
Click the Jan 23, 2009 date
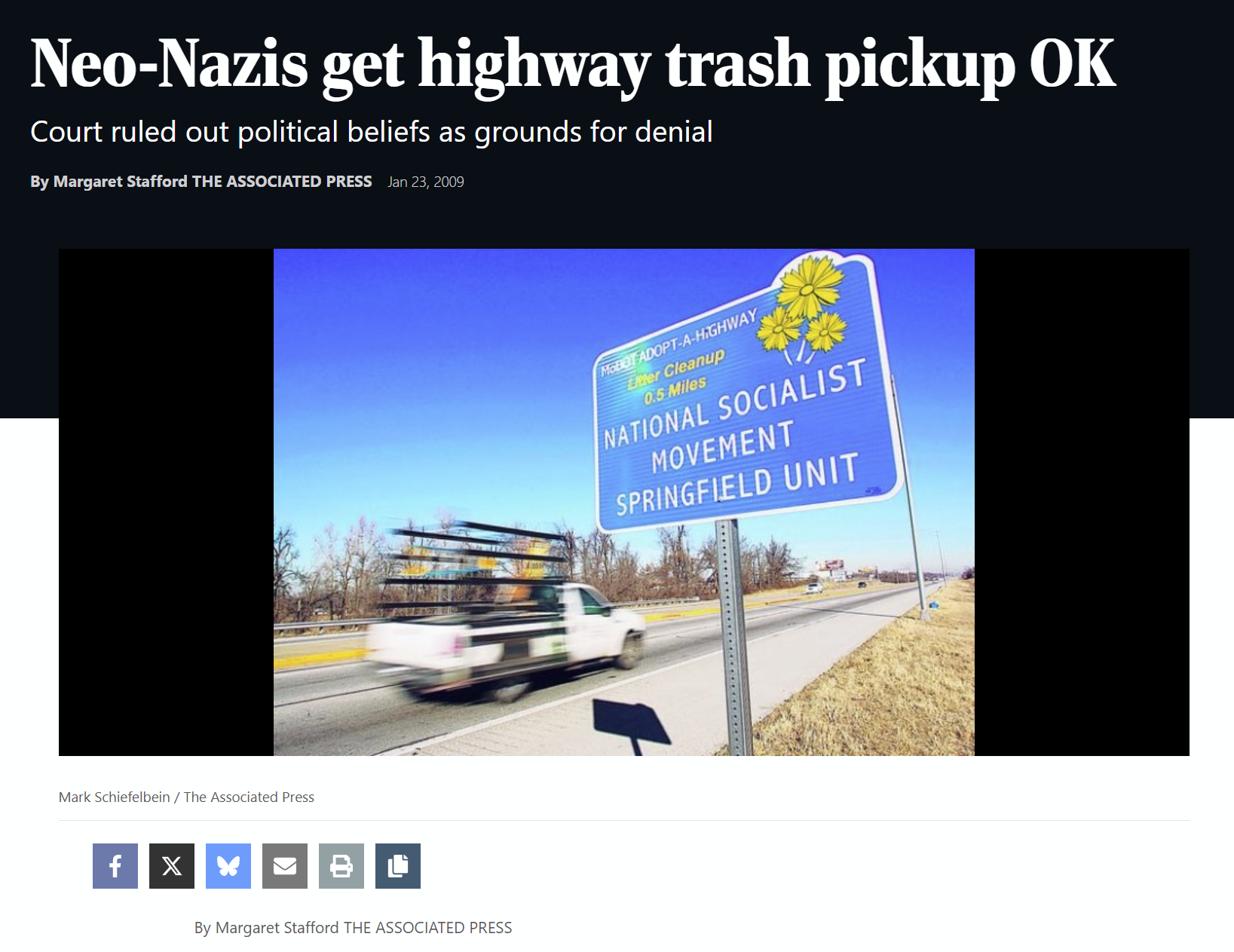click(426, 182)
